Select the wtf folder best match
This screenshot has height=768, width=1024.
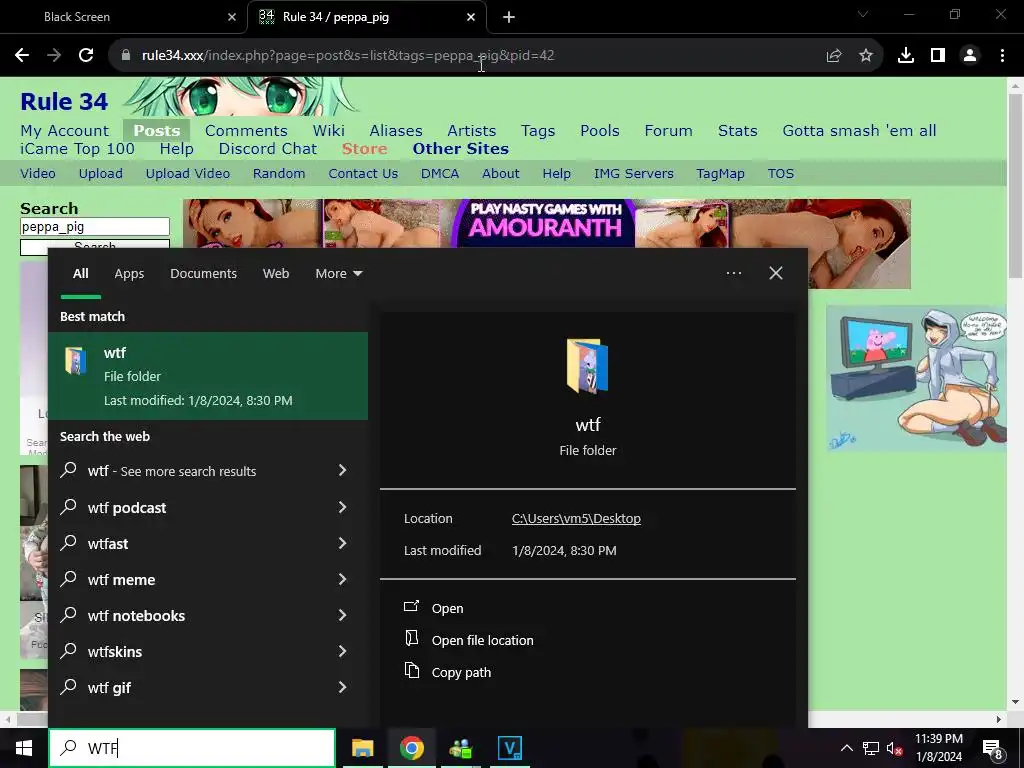(x=208, y=376)
